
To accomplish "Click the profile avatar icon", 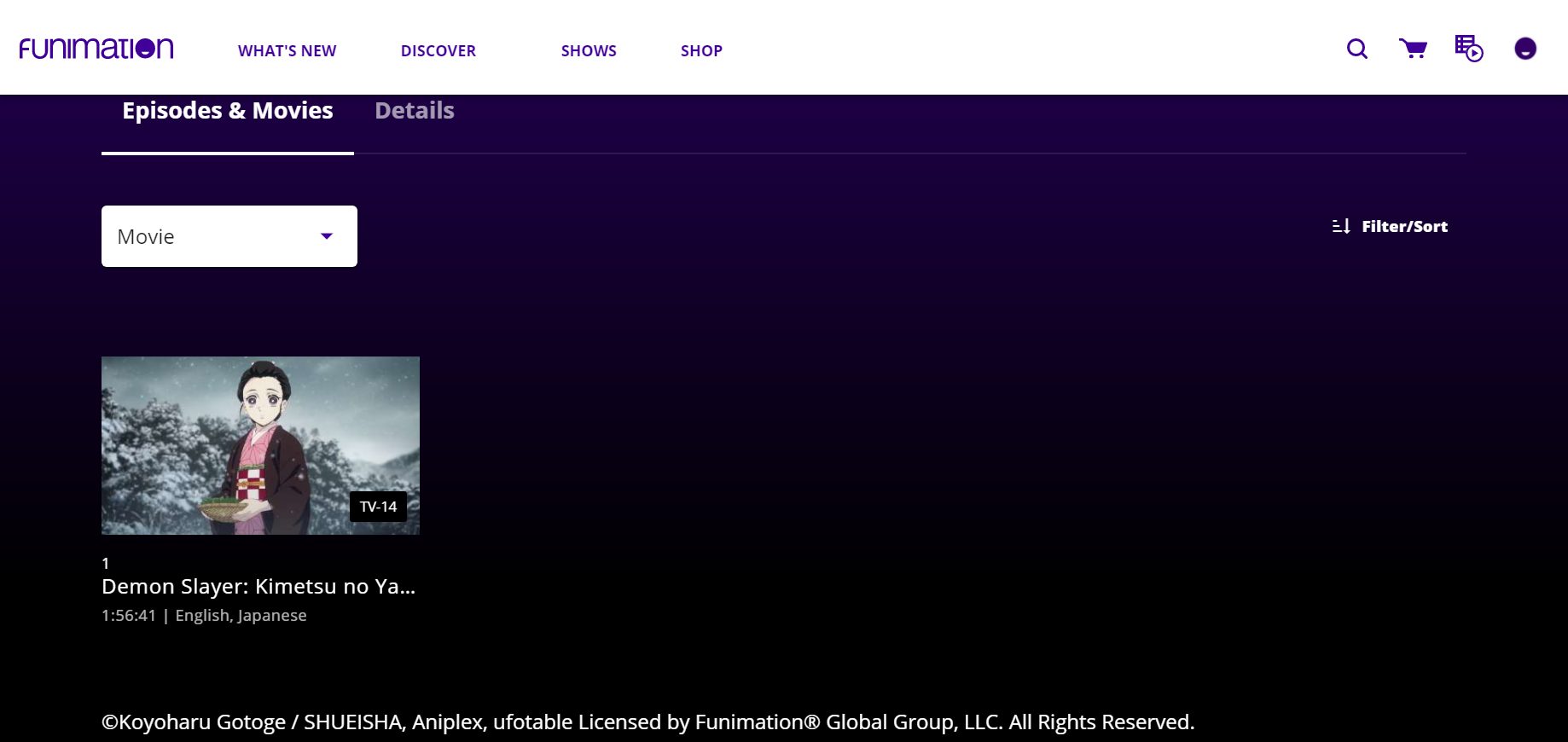I will coord(1524,49).
